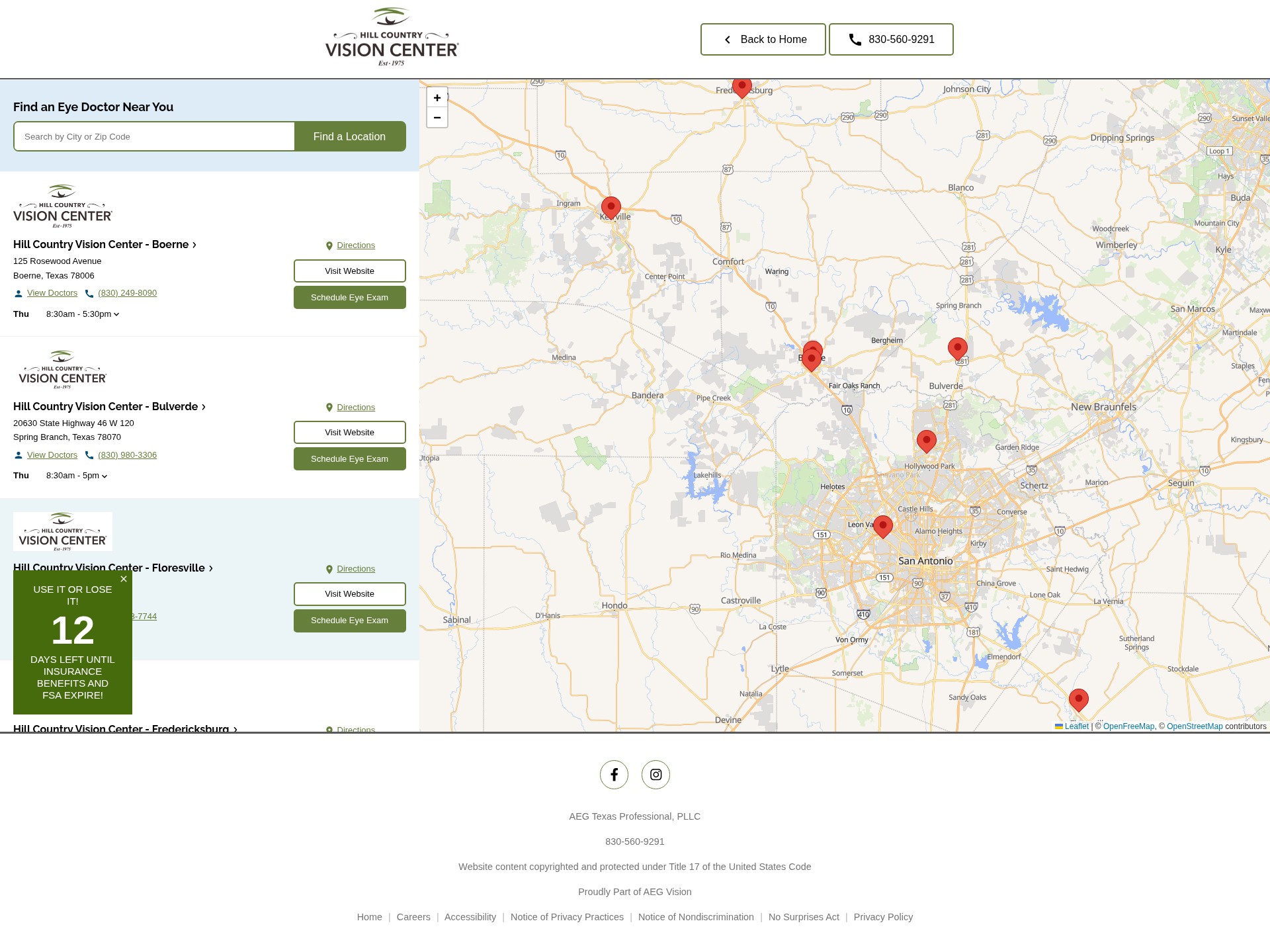Image resolution: width=1270 pixels, height=952 pixels.
Task: Click the Boerne location logo thumbnail
Action: click(63, 206)
